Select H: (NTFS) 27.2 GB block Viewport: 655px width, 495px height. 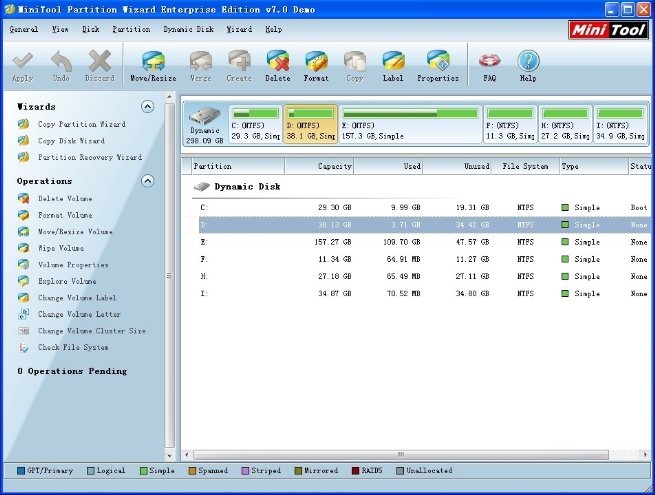(565, 124)
